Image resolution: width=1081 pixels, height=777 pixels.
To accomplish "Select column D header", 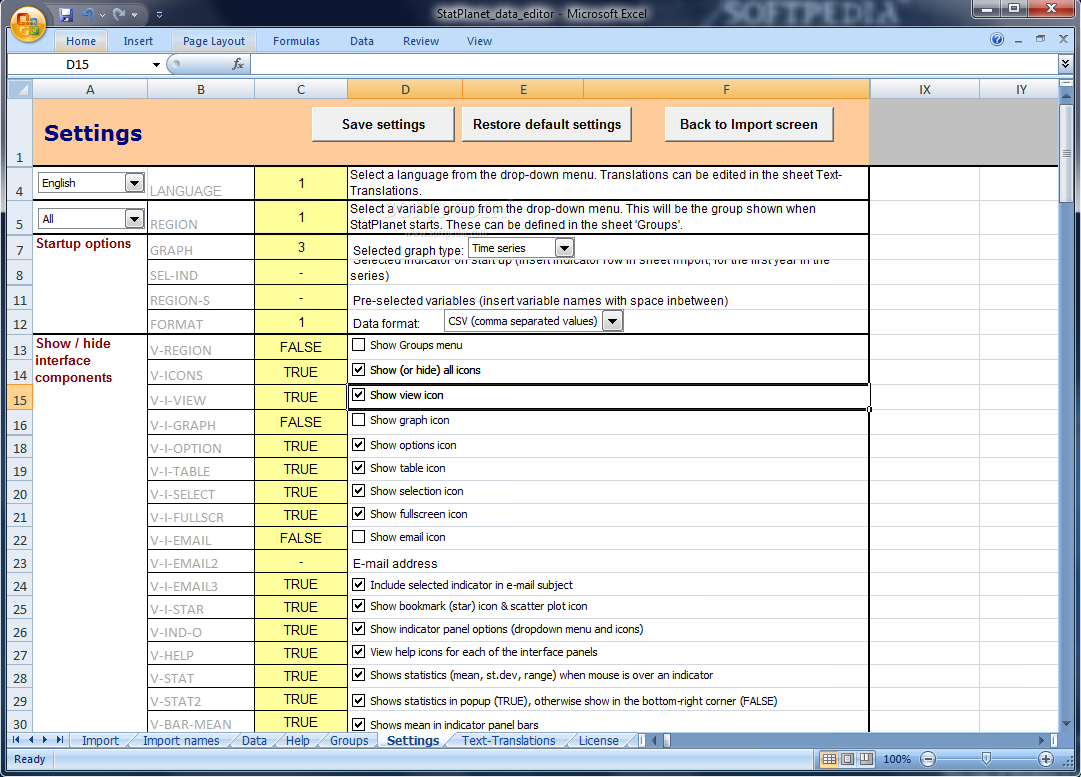I will (405, 89).
